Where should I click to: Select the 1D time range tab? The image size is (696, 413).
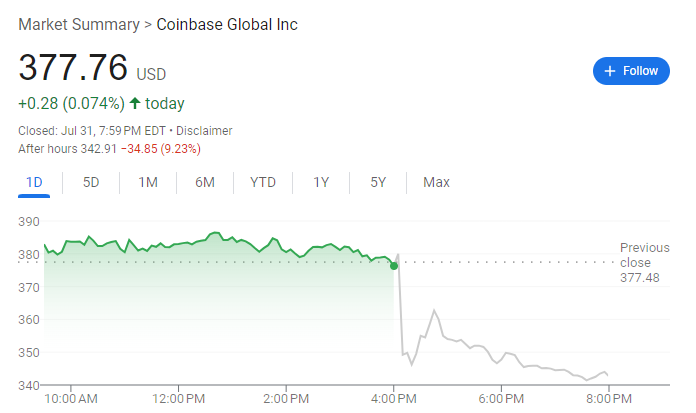(x=34, y=182)
